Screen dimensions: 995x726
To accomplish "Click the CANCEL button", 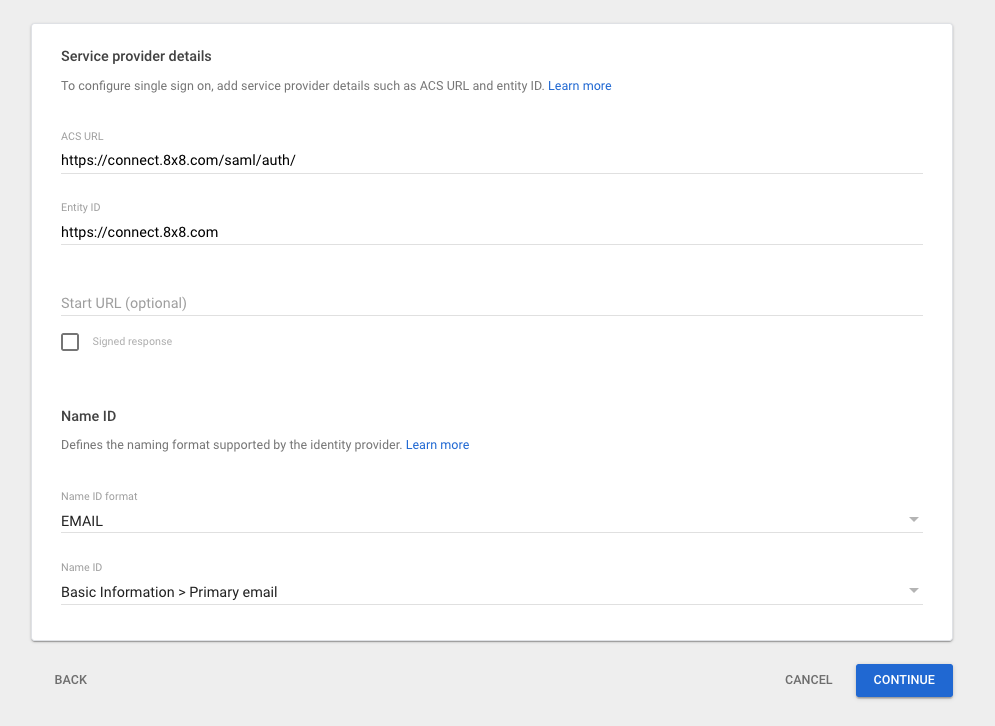I will click(x=808, y=680).
